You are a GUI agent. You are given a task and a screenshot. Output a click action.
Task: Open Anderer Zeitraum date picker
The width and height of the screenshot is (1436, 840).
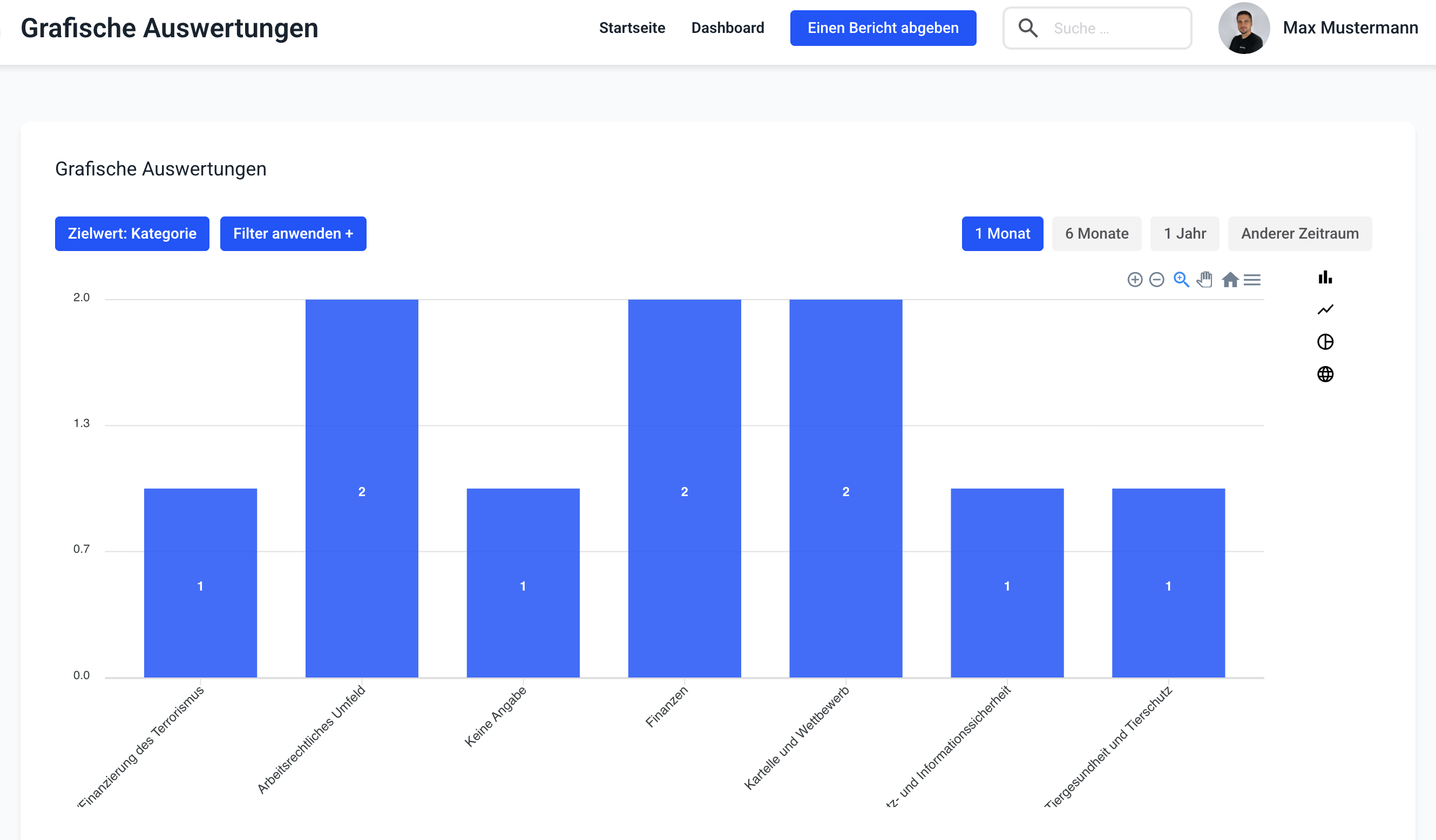tap(1299, 234)
